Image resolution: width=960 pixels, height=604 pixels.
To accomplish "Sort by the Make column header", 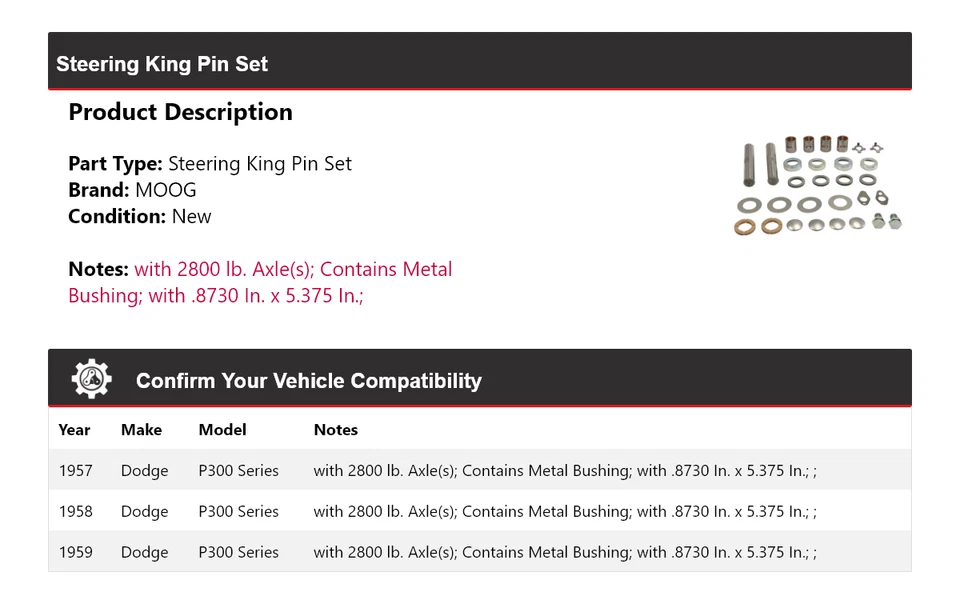I will pyautogui.click(x=141, y=430).
